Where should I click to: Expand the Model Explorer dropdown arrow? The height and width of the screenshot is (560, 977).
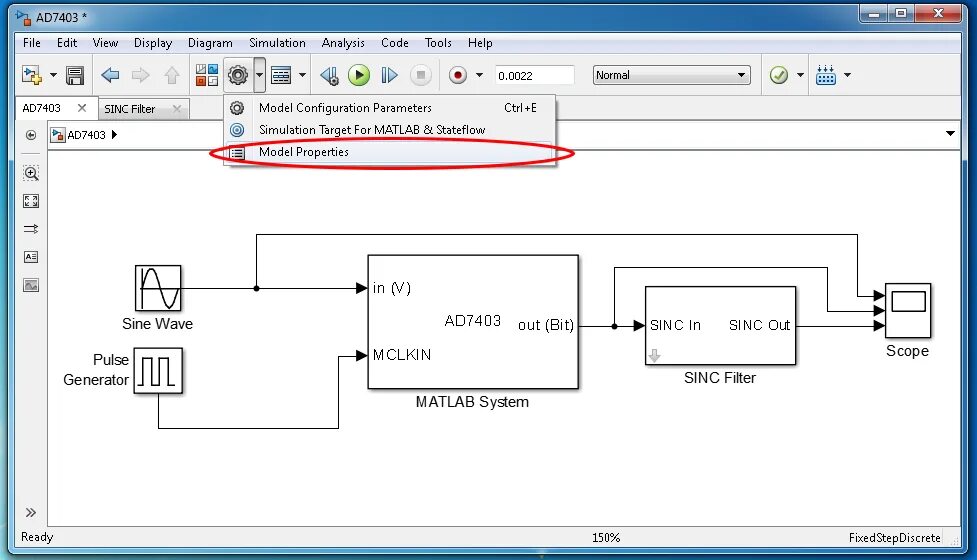coord(302,75)
